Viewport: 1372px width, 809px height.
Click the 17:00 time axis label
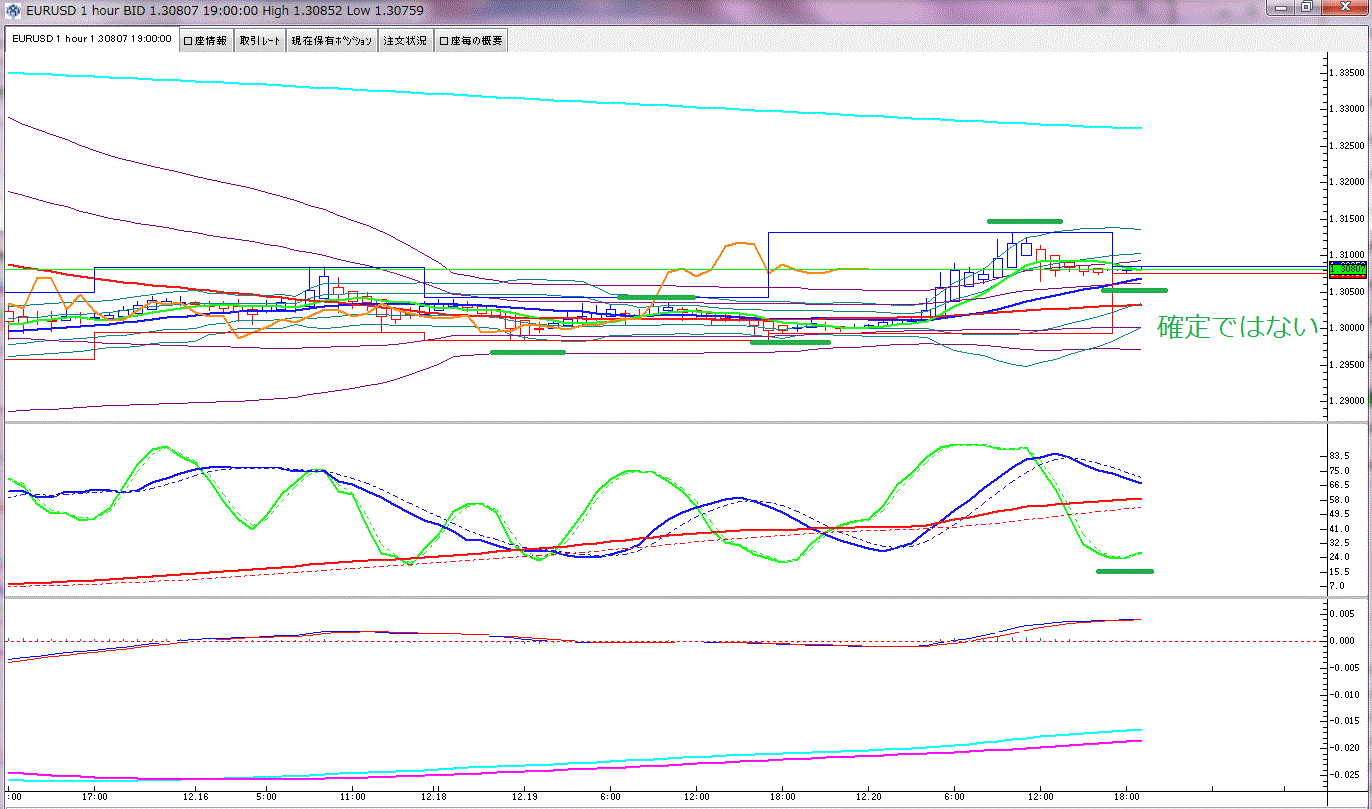click(95, 797)
